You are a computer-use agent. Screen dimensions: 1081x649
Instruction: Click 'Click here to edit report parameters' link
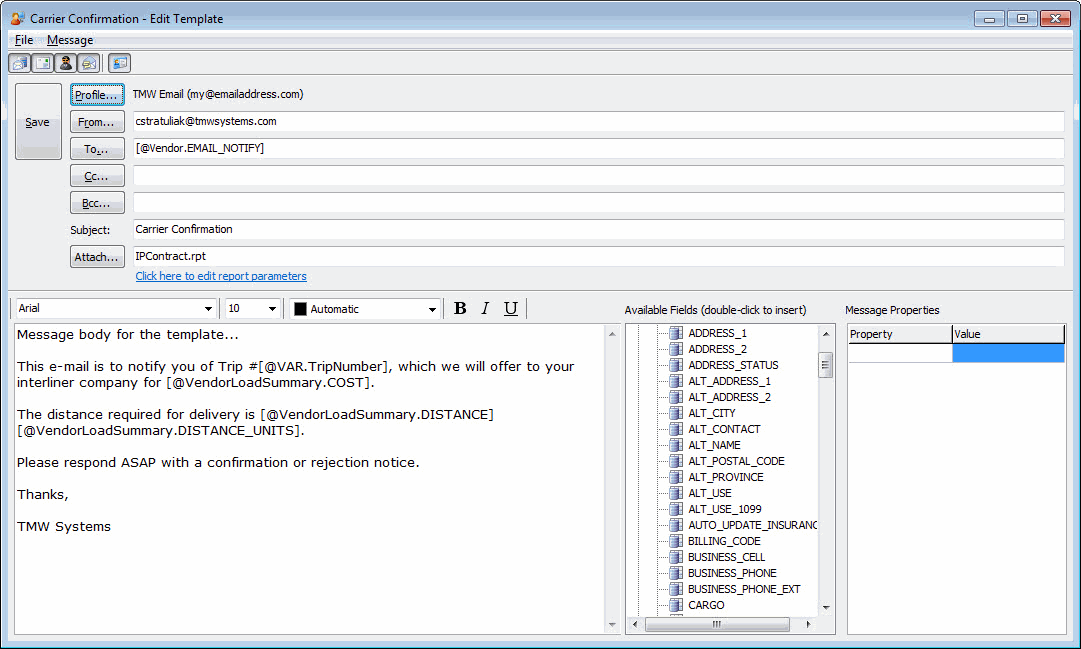[x=221, y=276]
